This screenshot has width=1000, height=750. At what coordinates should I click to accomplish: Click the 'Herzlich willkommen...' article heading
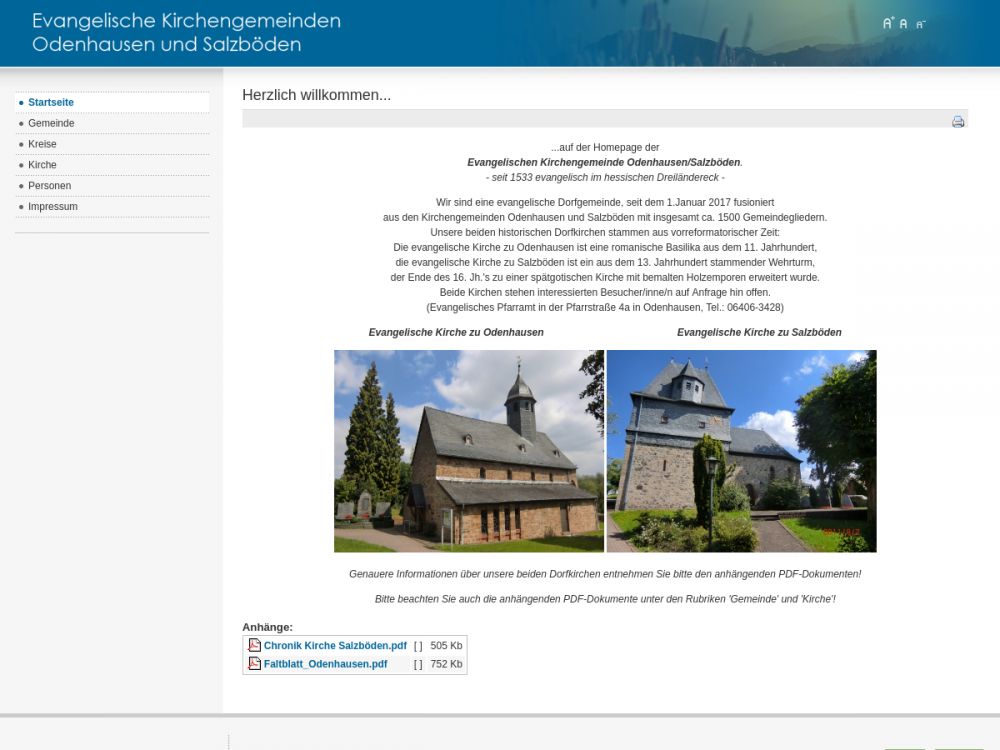(316, 95)
